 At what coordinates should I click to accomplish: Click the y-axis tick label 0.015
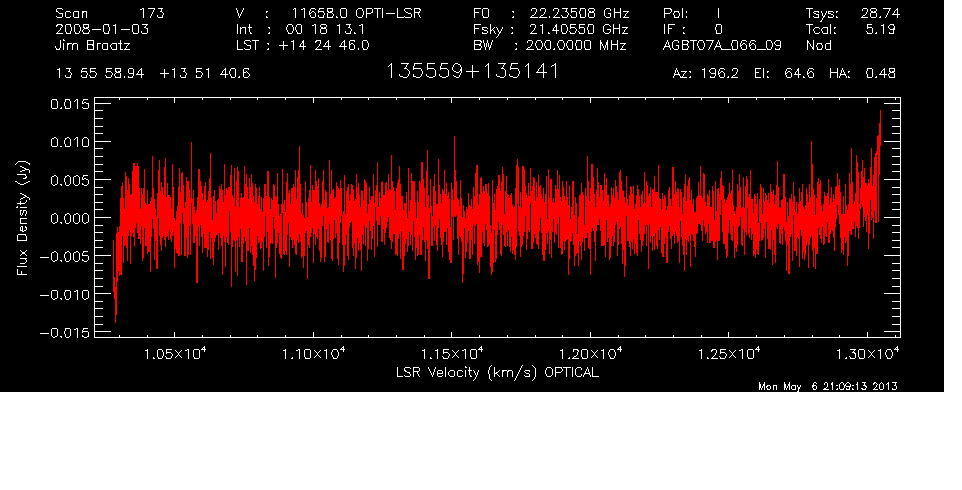tap(69, 104)
